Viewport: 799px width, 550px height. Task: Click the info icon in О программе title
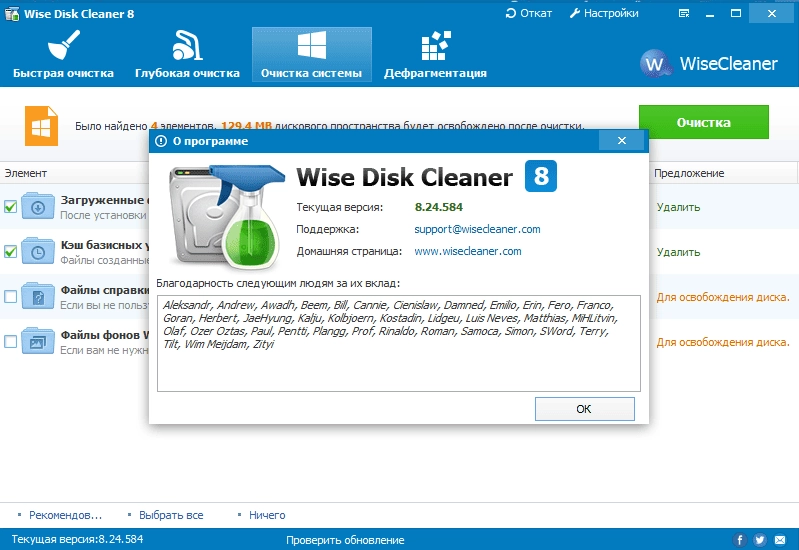tap(161, 141)
